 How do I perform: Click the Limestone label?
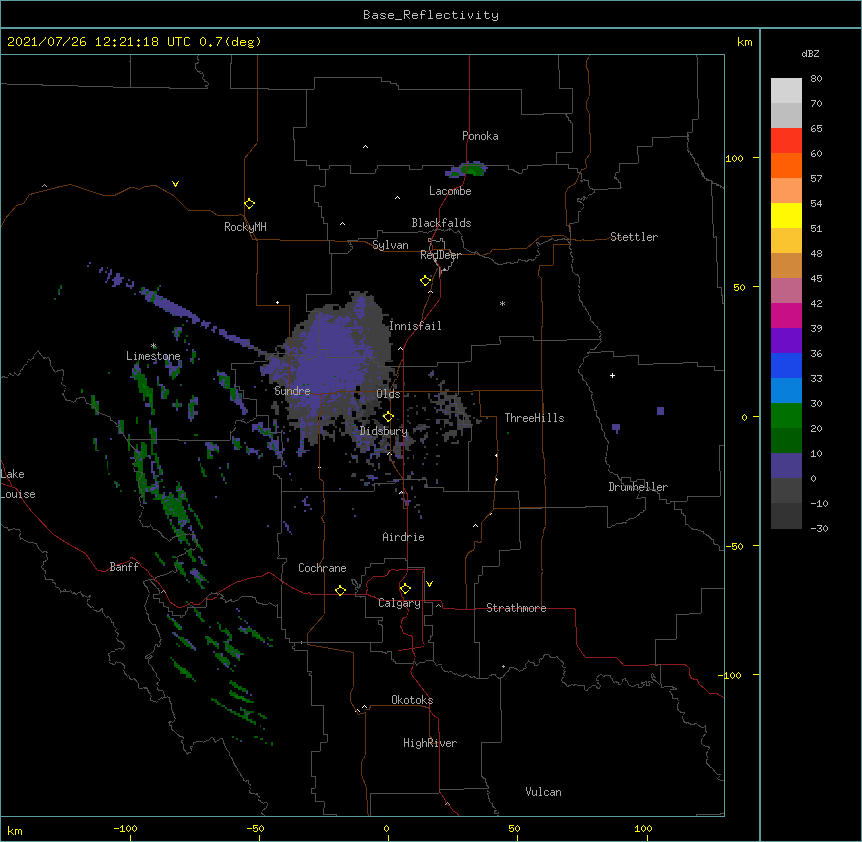(153, 356)
